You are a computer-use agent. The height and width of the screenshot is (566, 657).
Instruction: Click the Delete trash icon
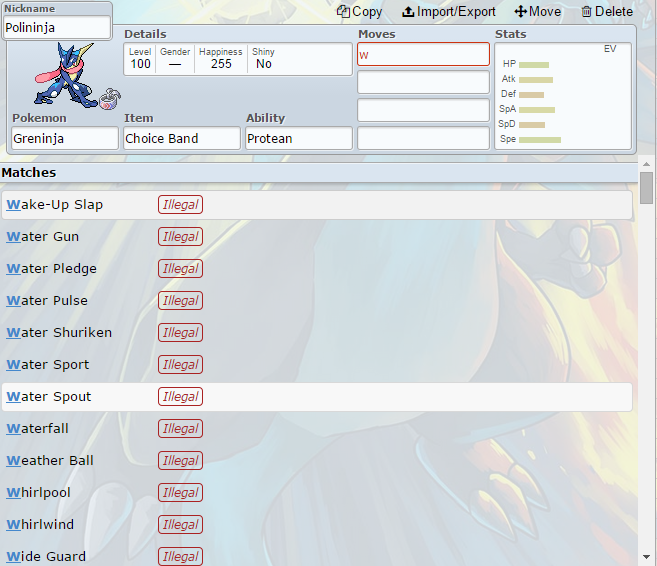pyautogui.click(x=586, y=12)
